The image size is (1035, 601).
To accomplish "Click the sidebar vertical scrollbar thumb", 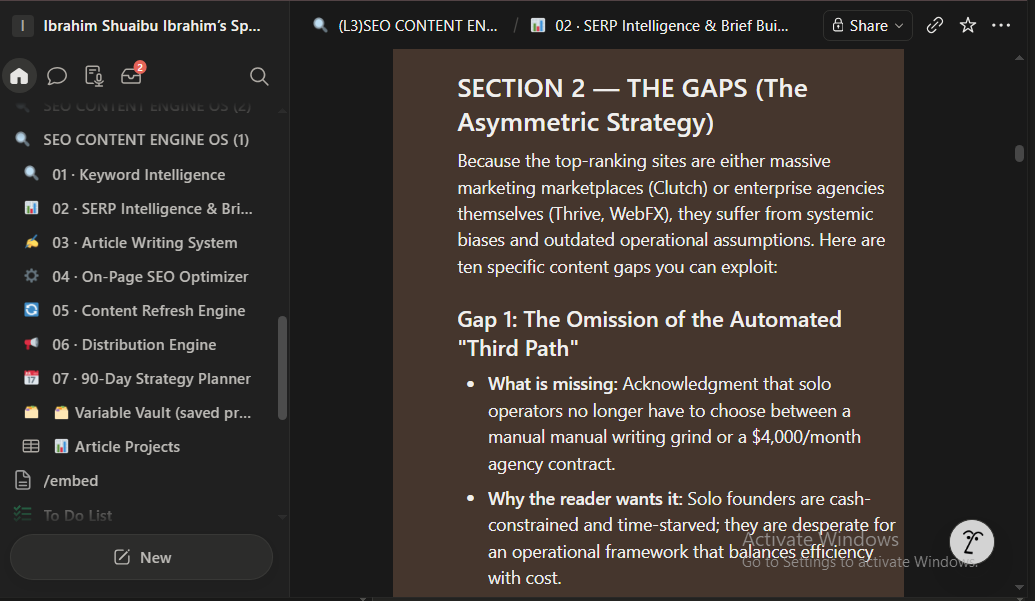I will pos(283,368).
